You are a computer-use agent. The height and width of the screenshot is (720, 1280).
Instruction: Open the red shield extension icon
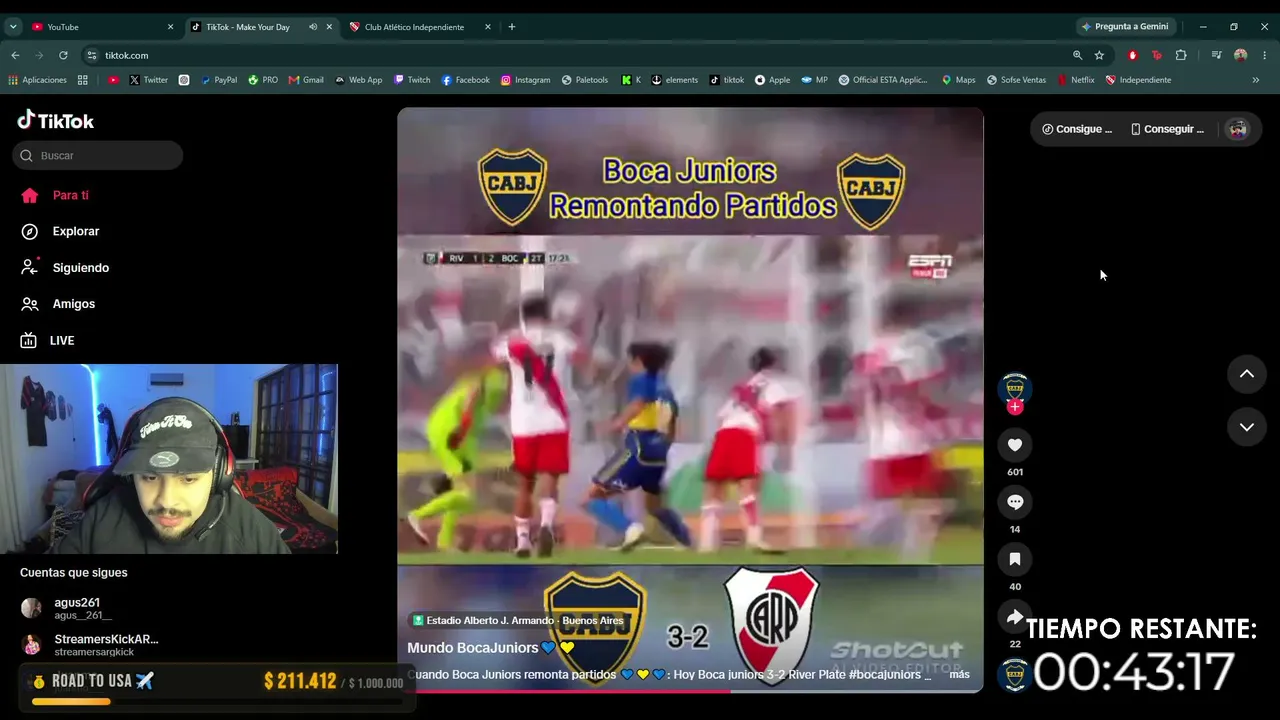pyautogui.click(x=1132, y=55)
